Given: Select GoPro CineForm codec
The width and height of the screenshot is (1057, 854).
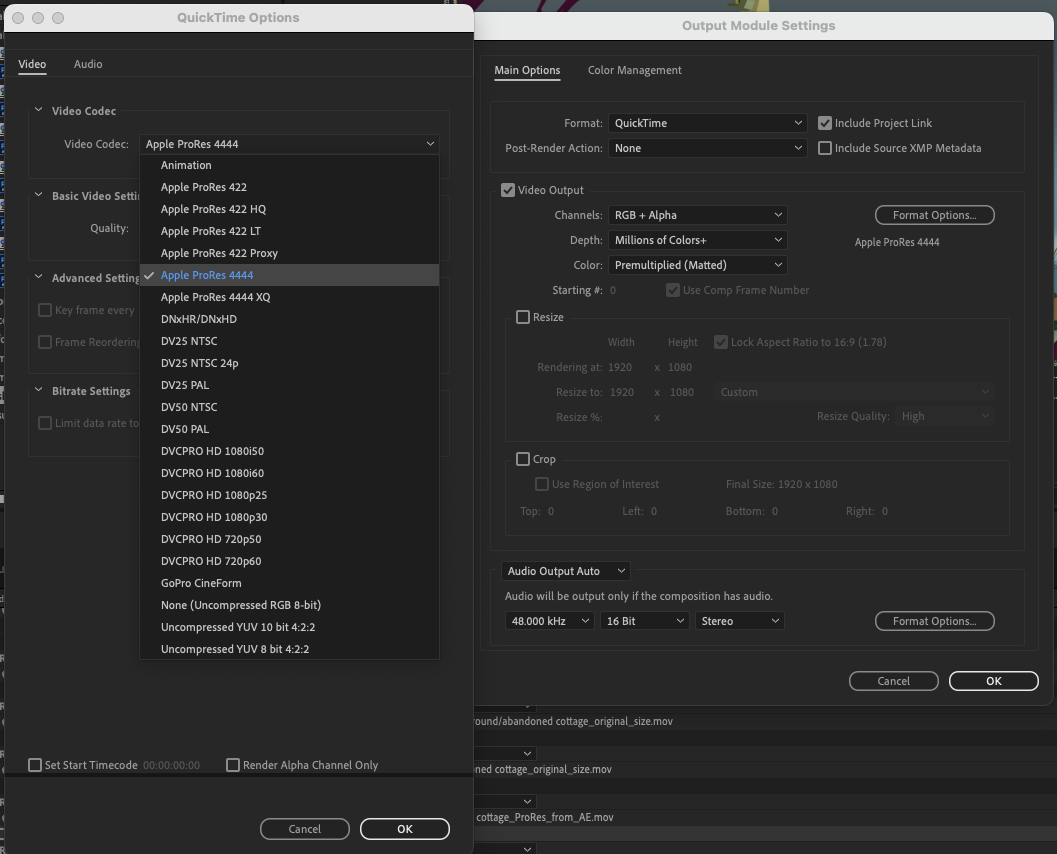Looking at the screenshot, I should 289,583.
